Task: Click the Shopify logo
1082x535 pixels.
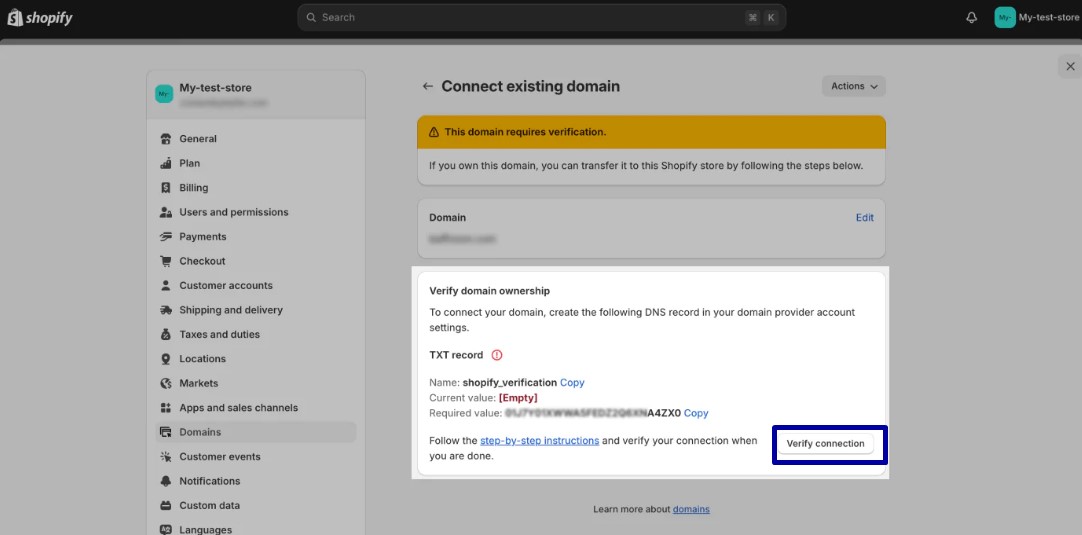Action: [x=39, y=17]
